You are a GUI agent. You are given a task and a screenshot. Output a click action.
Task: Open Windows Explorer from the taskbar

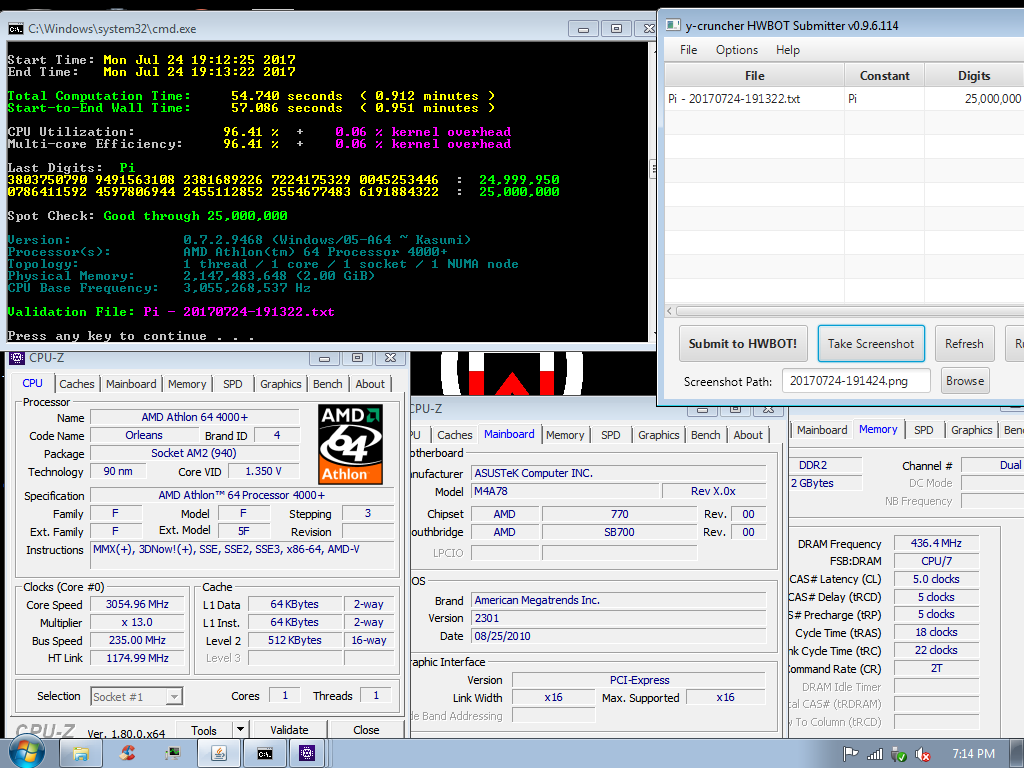click(x=80, y=754)
